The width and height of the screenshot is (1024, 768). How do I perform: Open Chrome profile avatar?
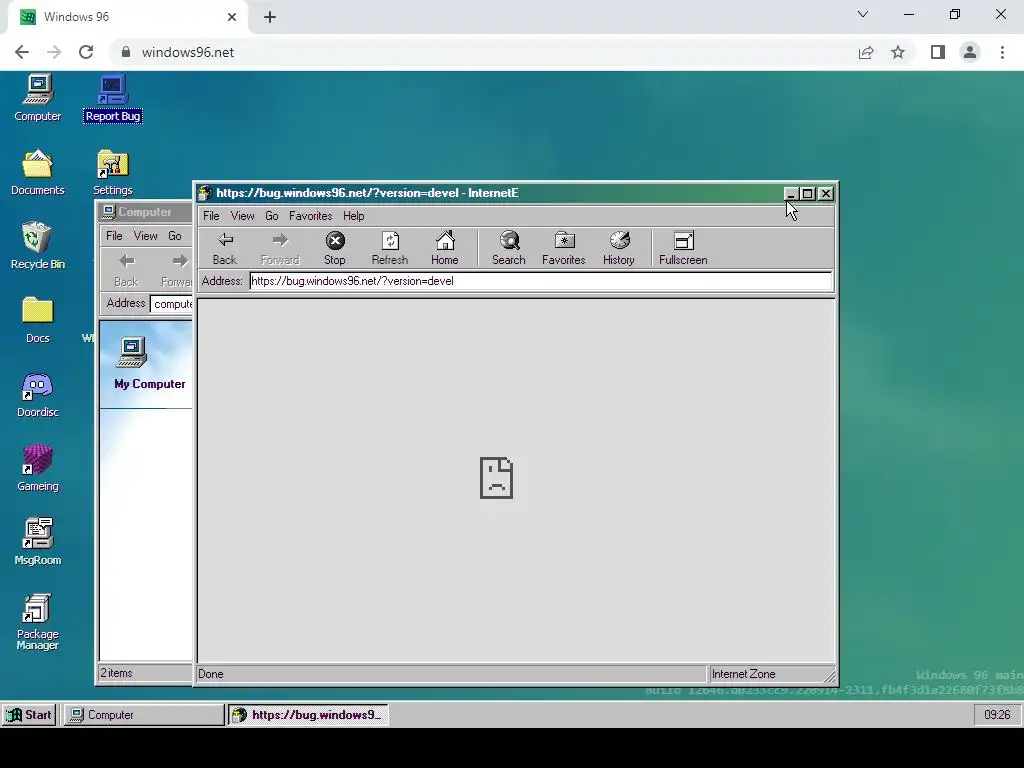(970, 52)
